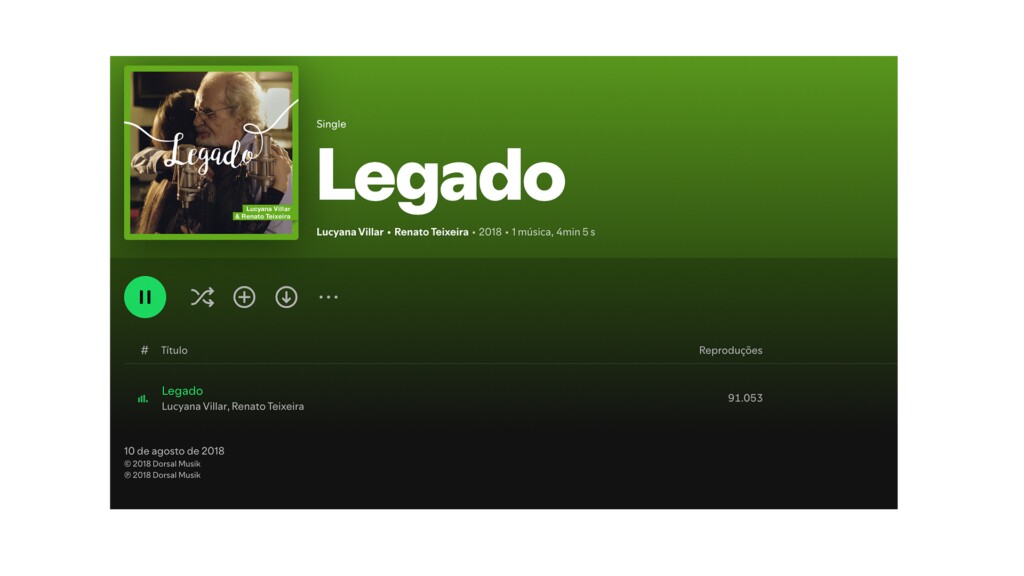The height and width of the screenshot is (576, 1024).
Task: Click the Legado album cover art
Action: coord(212,152)
